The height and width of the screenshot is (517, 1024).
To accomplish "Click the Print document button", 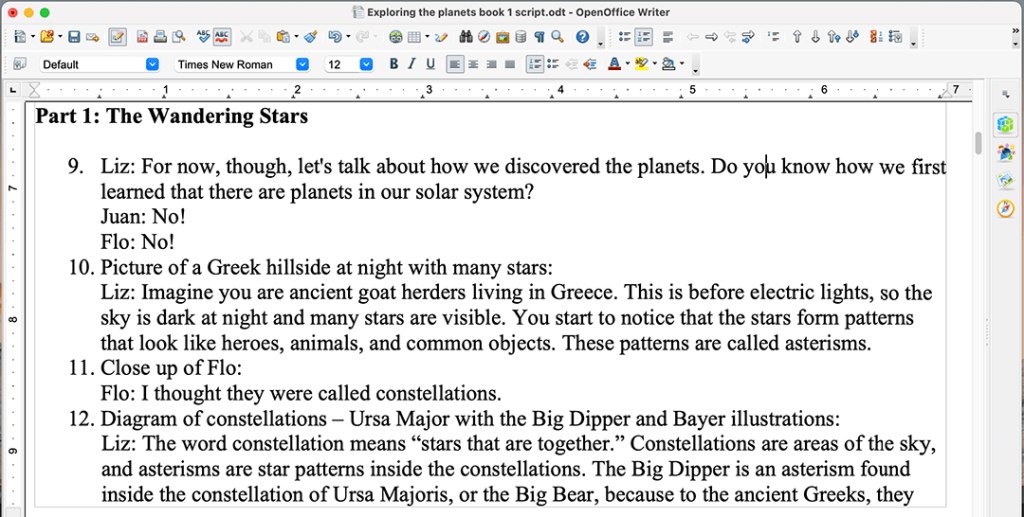I will pyautogui.click(x=161, y=37).
